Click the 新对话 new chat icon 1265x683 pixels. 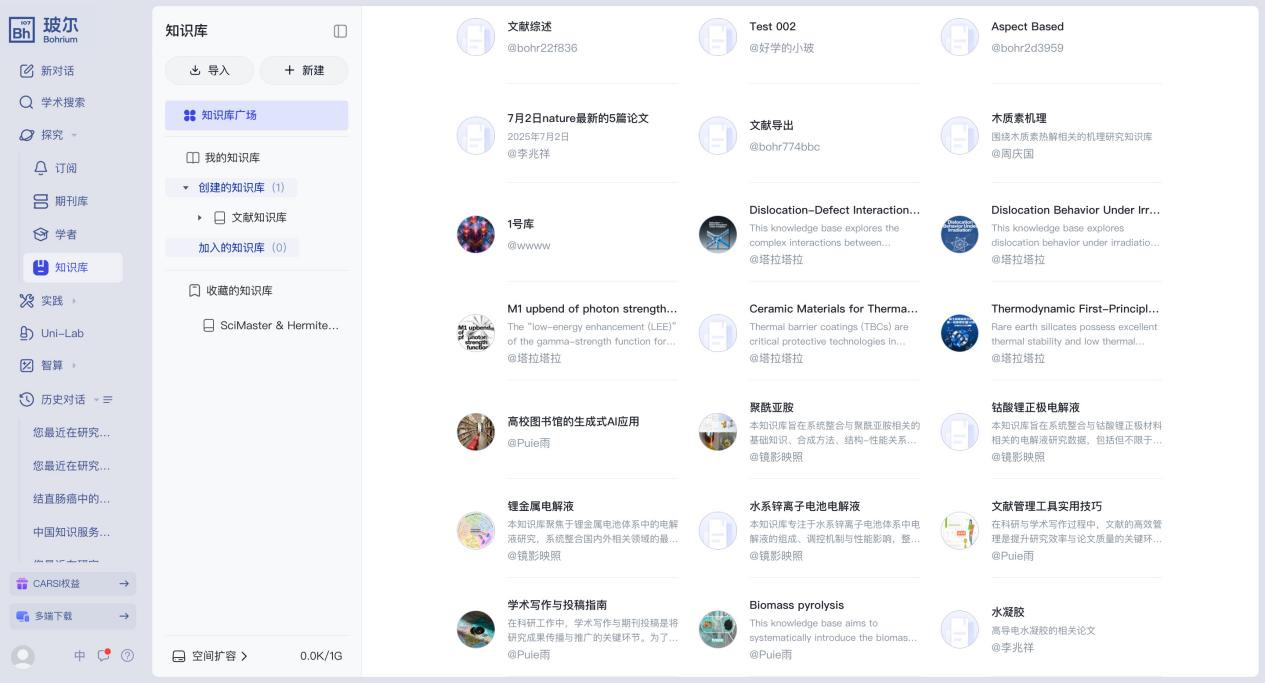[x=27, y=71]
